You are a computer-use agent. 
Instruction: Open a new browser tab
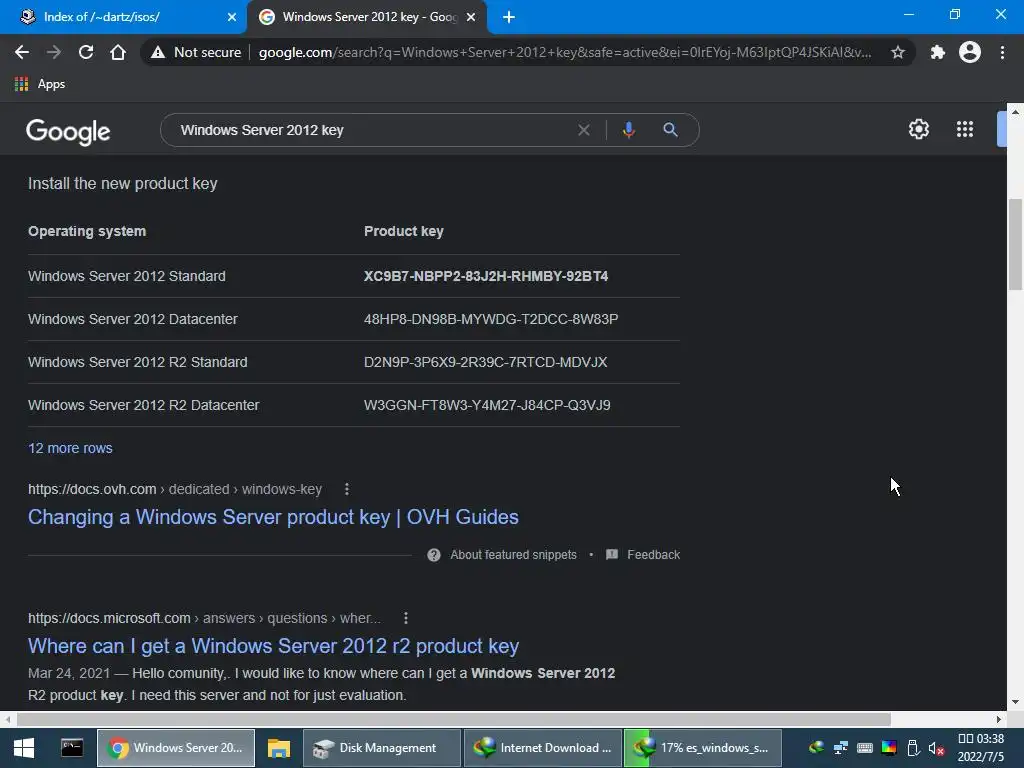point(509,17)
